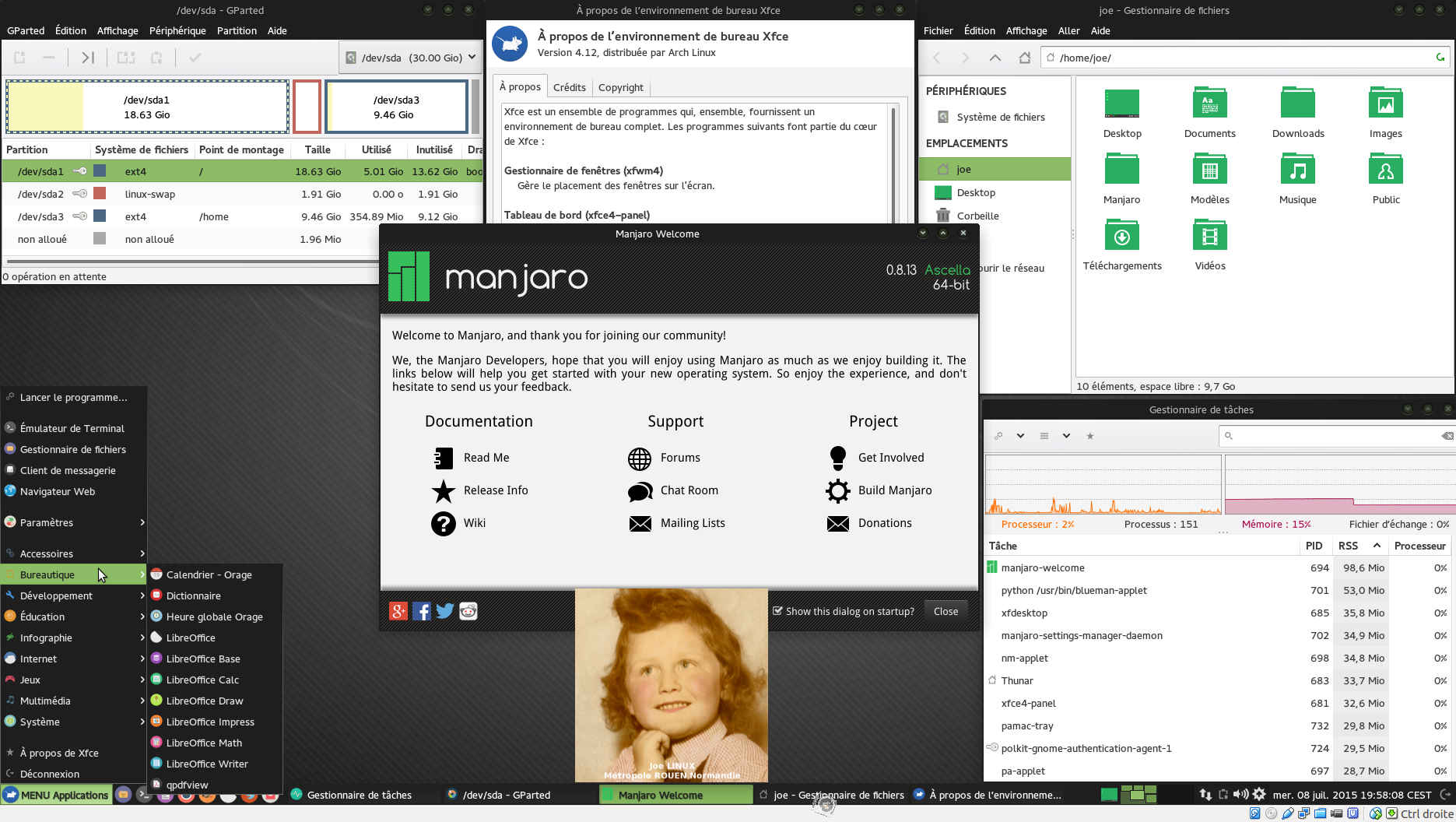Viewport: 1456px width, 822px height.
Task: Expand the Développement submenu
Action: coord(74,595)
